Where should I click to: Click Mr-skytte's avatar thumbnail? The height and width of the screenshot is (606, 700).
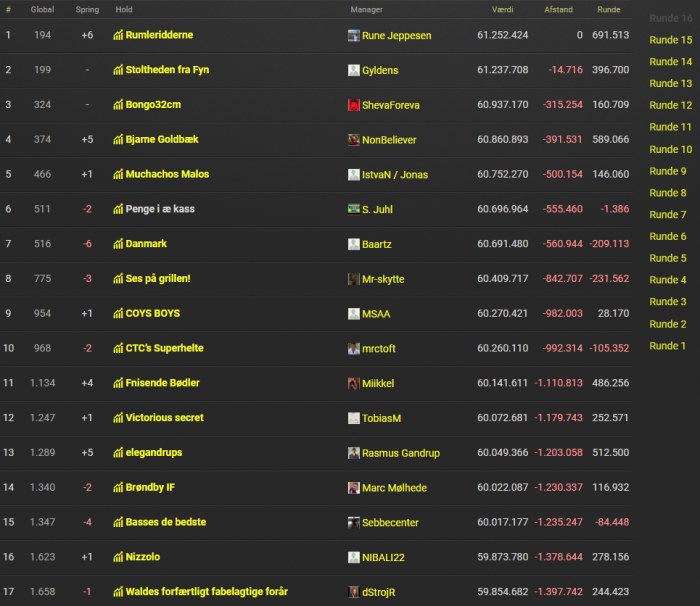pyautogui.click(x=354, y=279)
